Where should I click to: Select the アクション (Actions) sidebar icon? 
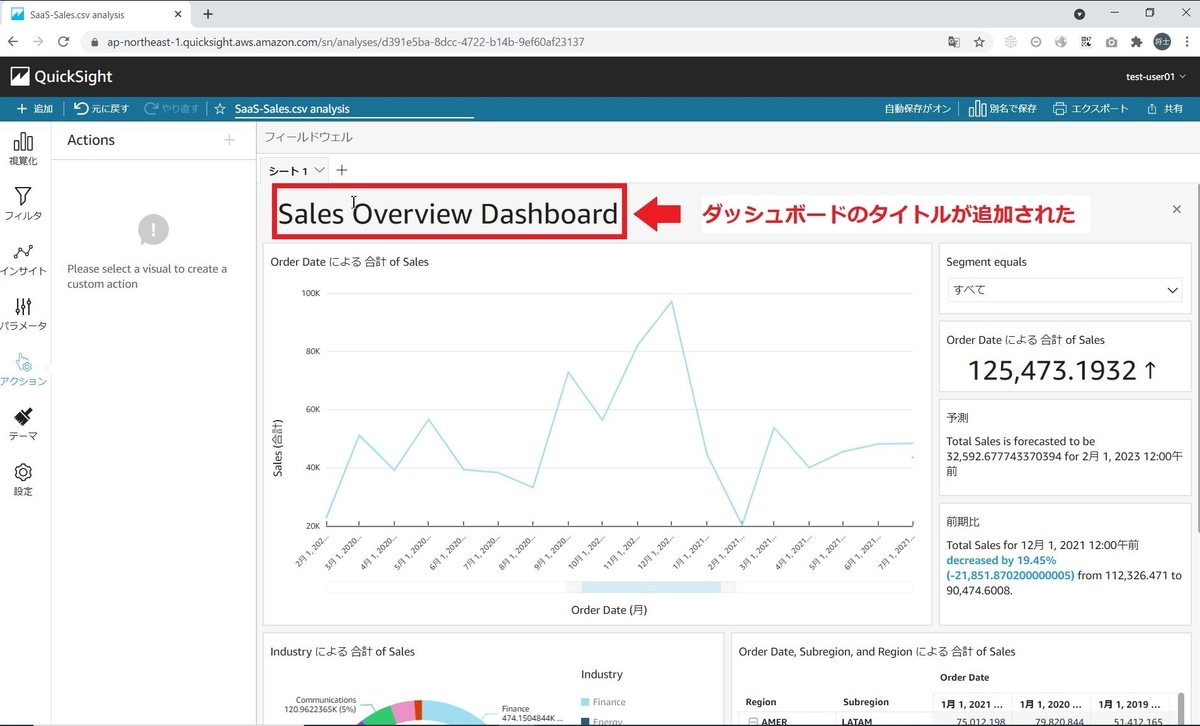coord(22,368)
